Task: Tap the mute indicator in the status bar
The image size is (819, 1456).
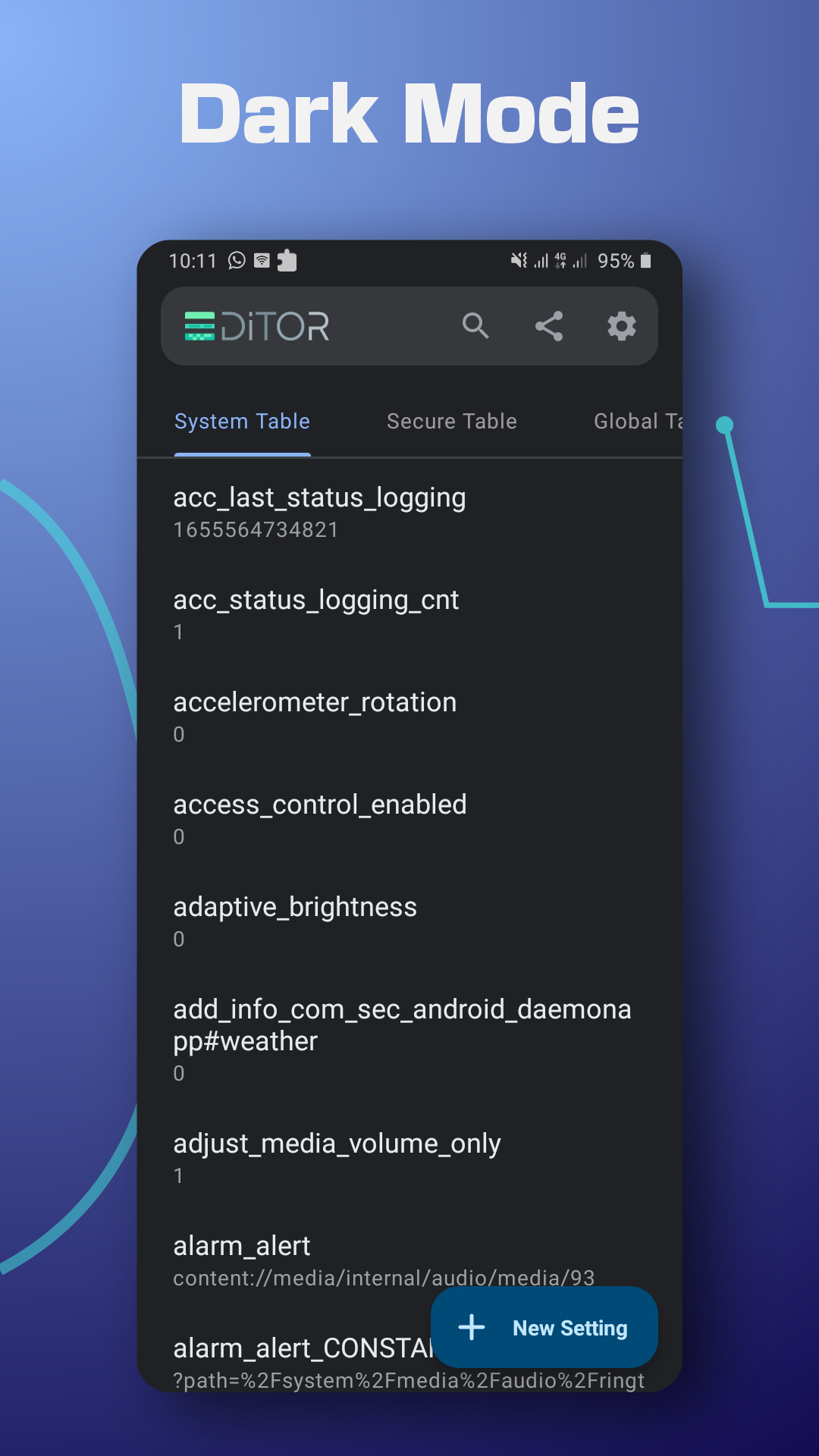Action: [x=518, y=260]
